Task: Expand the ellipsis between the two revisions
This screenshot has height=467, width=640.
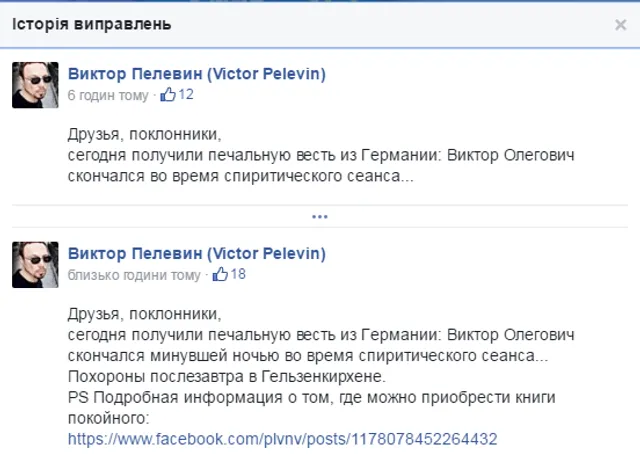Action: pos(320,216)
